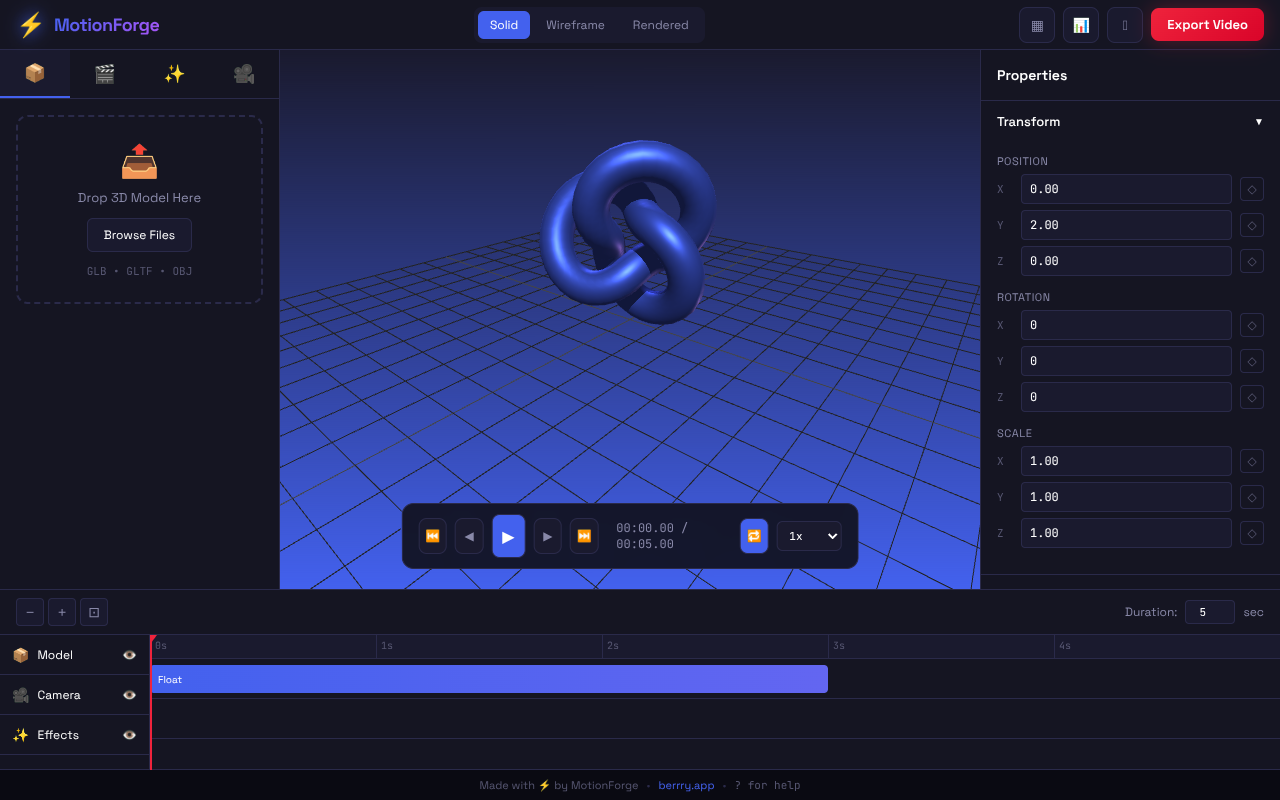Add keyframe for Rotation X
1280x800 pixels.
click(x=1252, y=325)
